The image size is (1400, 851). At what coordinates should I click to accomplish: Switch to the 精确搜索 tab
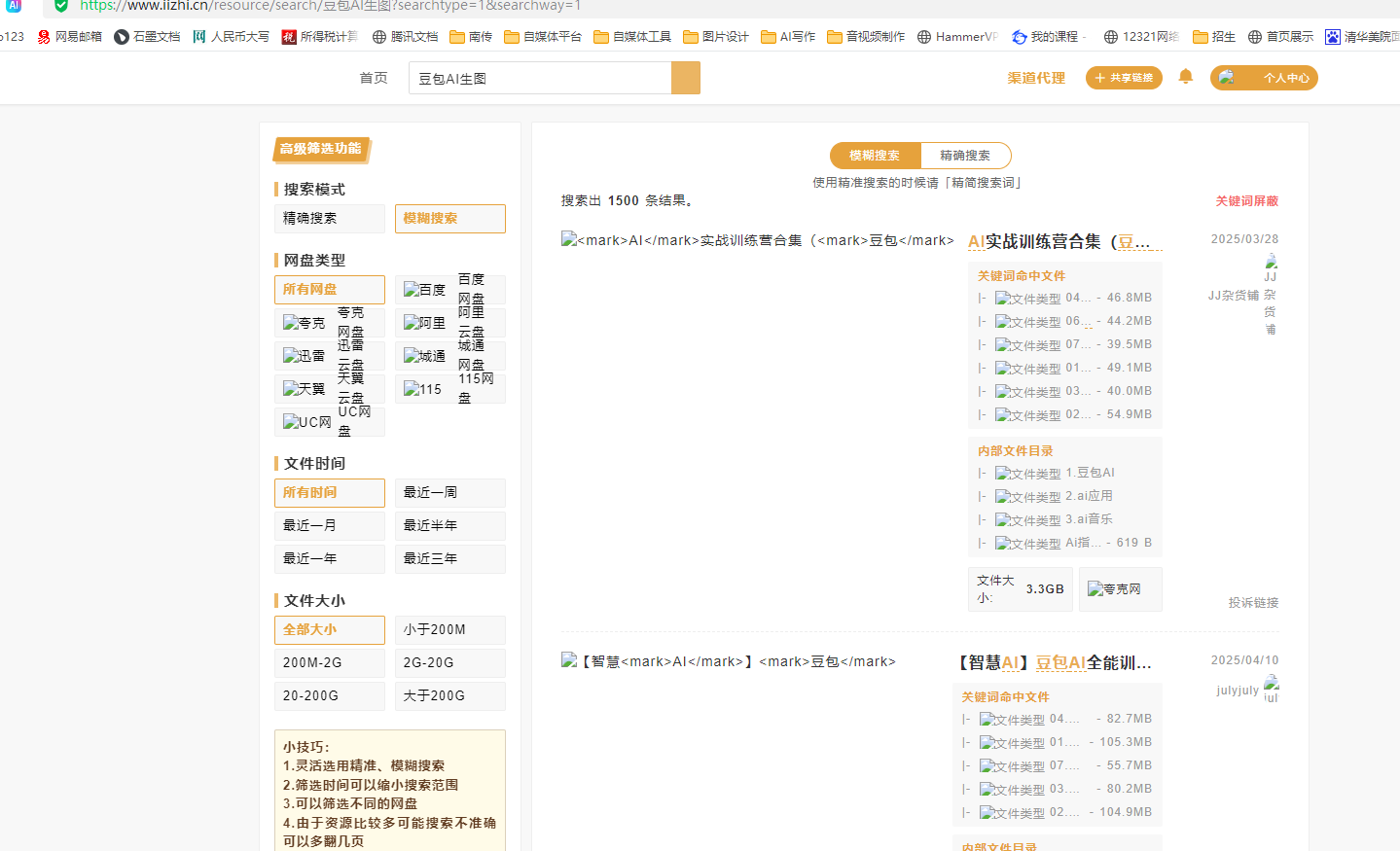[x=965, y=156]
